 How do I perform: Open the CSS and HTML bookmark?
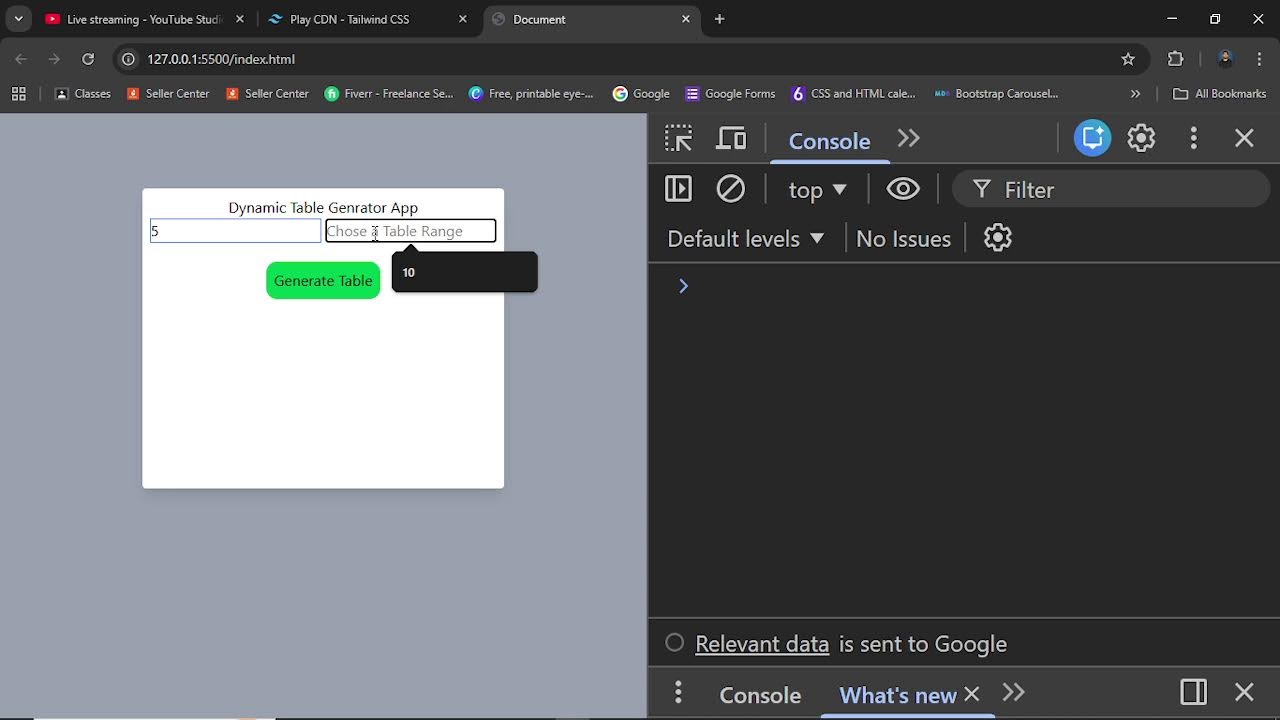pos(853,93)
